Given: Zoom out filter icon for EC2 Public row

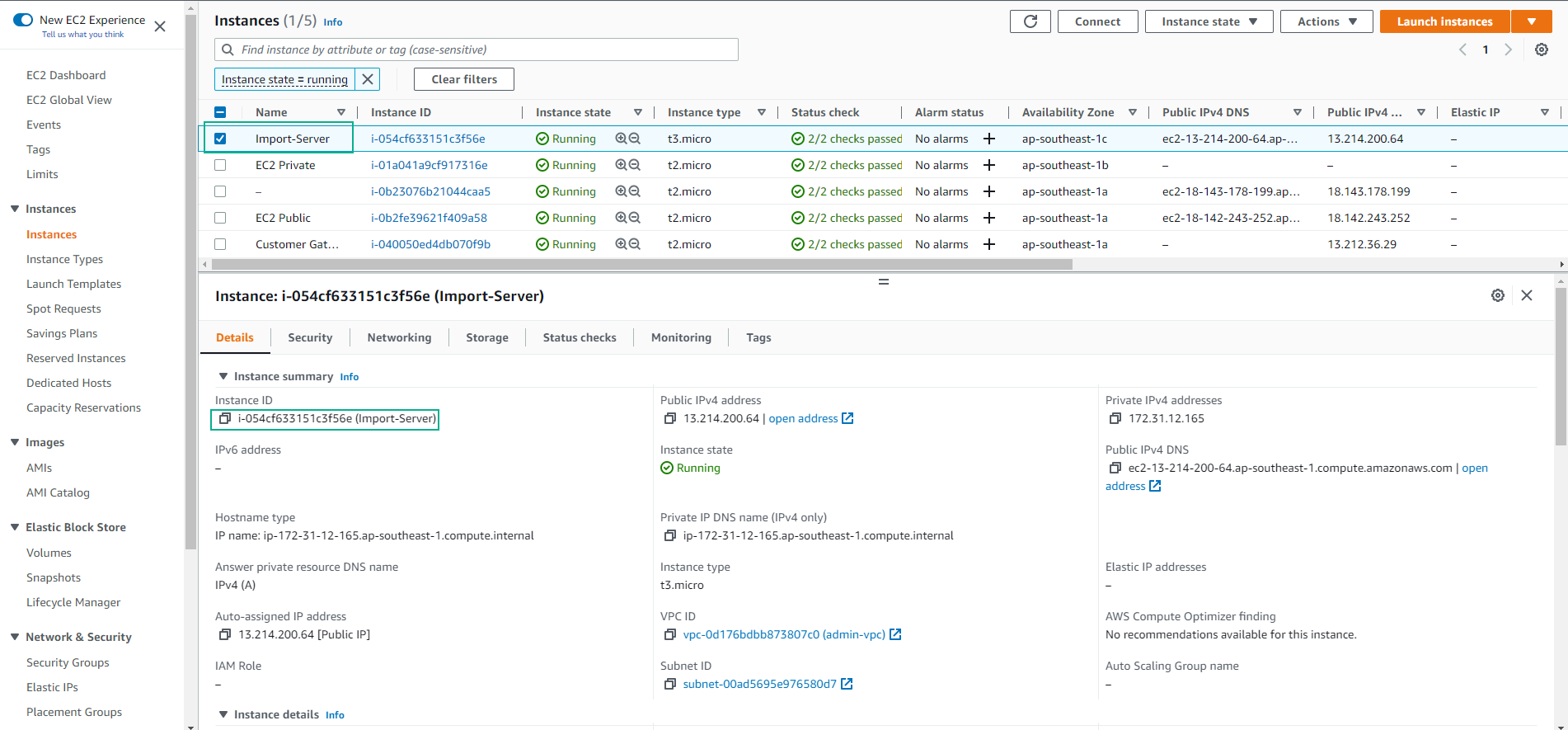Looking at the screenshot, I should point(635,218).
